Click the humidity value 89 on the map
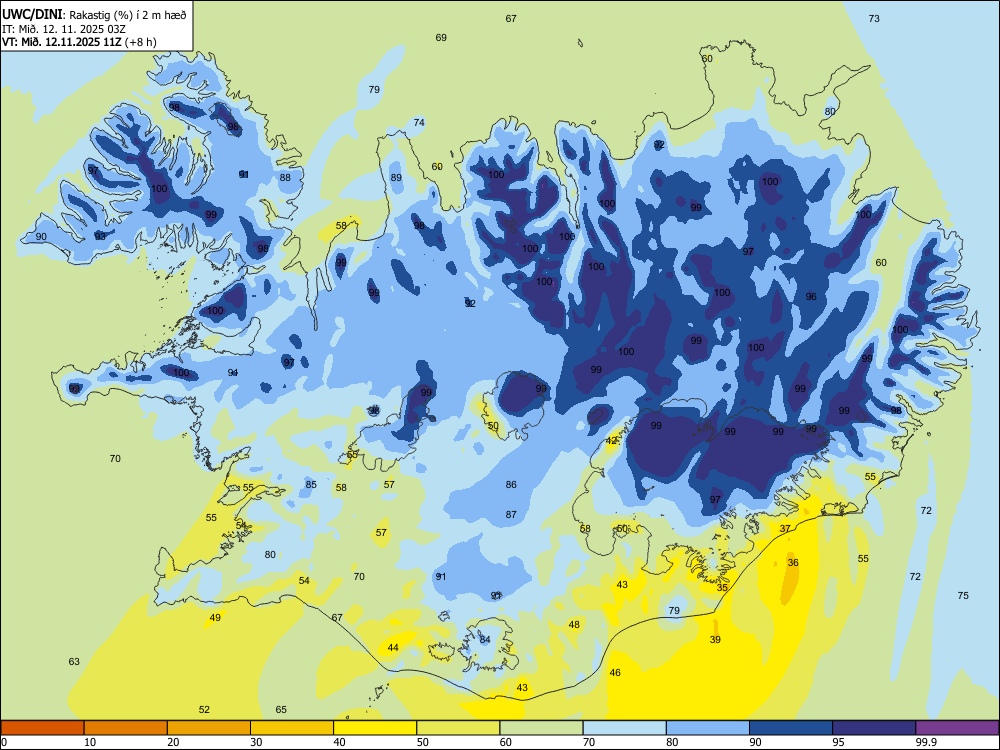 (x=397, y=178)
